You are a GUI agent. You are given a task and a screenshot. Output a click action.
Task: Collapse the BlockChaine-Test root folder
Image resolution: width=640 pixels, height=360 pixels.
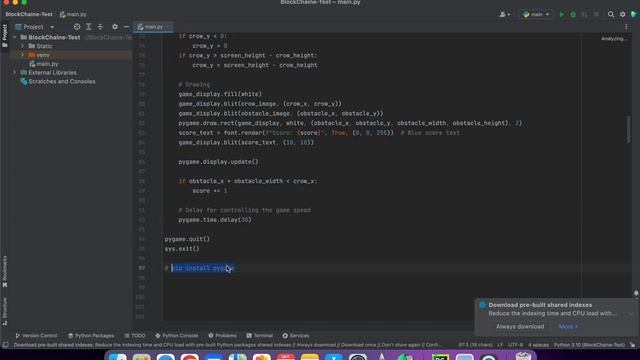pos(15,37)
